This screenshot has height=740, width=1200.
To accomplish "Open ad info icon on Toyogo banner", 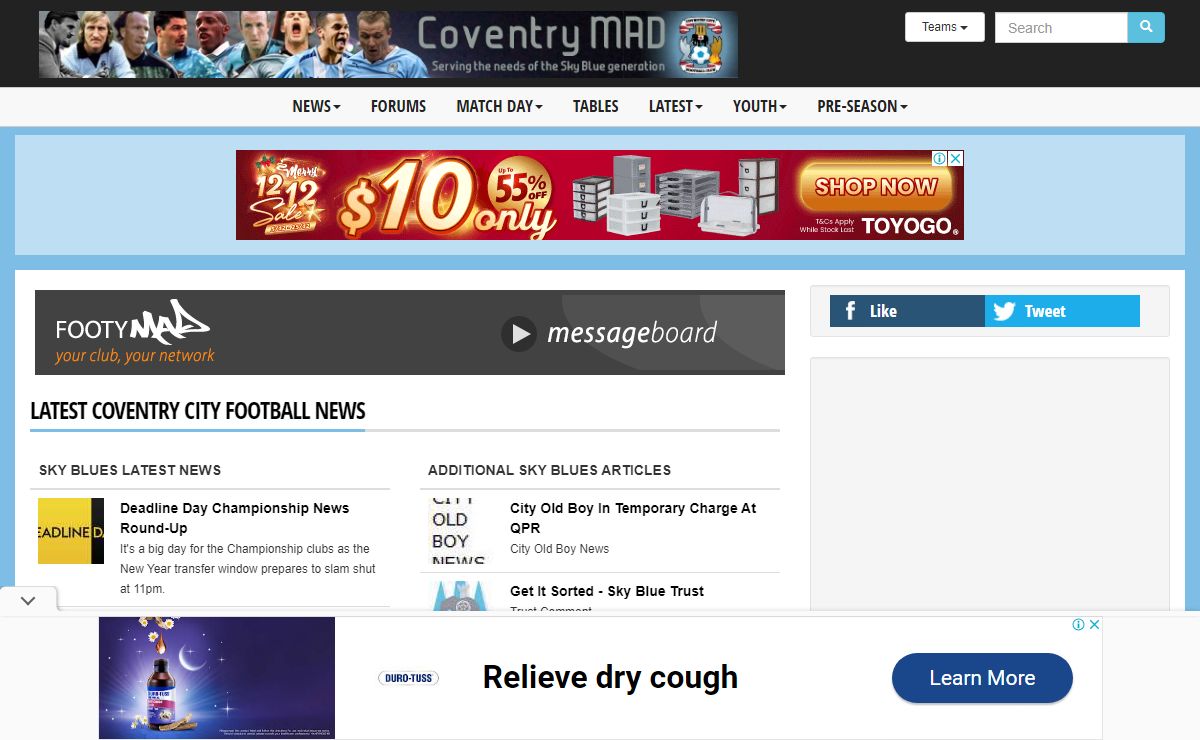I will [x=940, y=158].
